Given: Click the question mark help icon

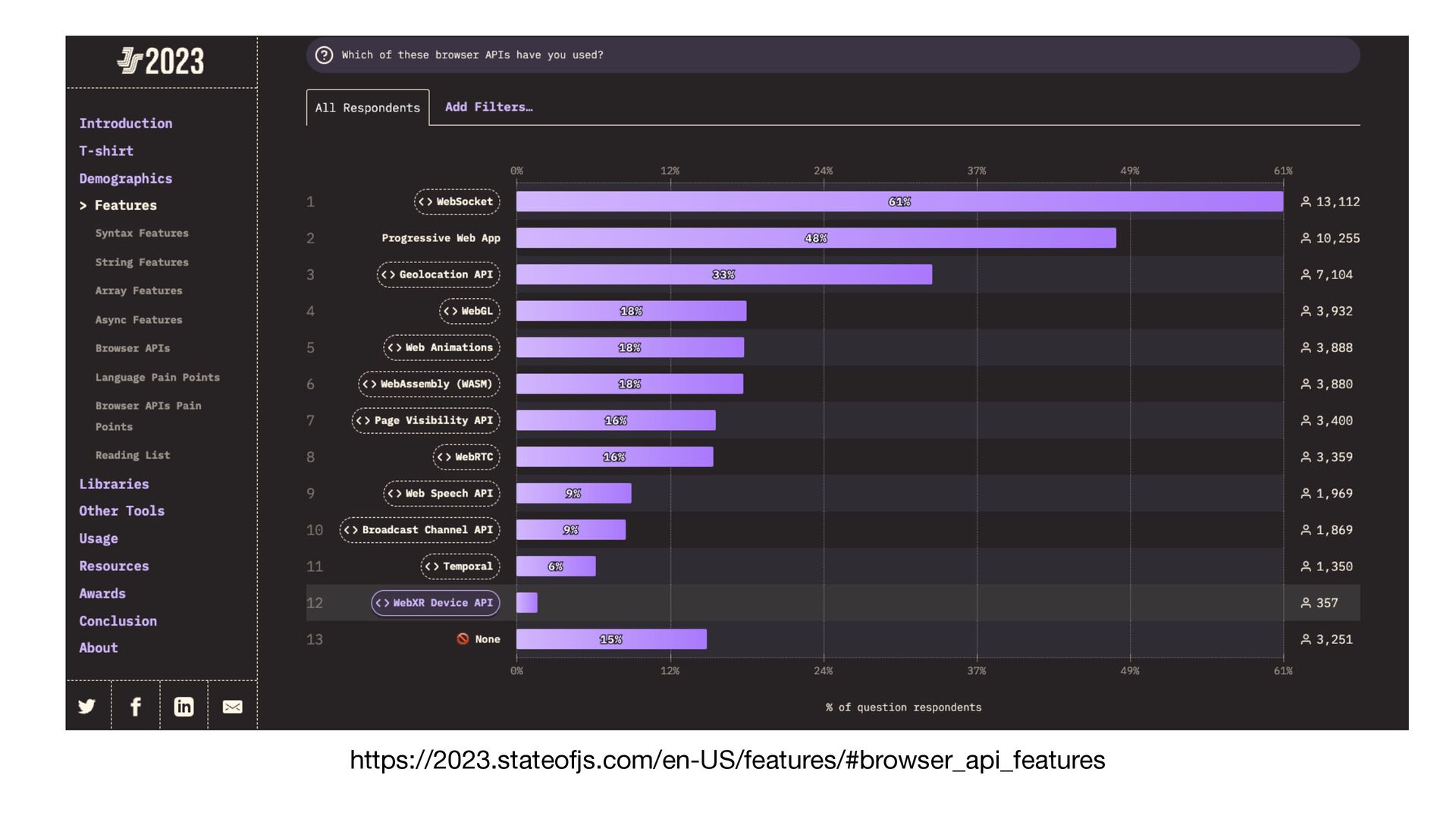Looking at the screenshot, I should [x=324, y=55].
